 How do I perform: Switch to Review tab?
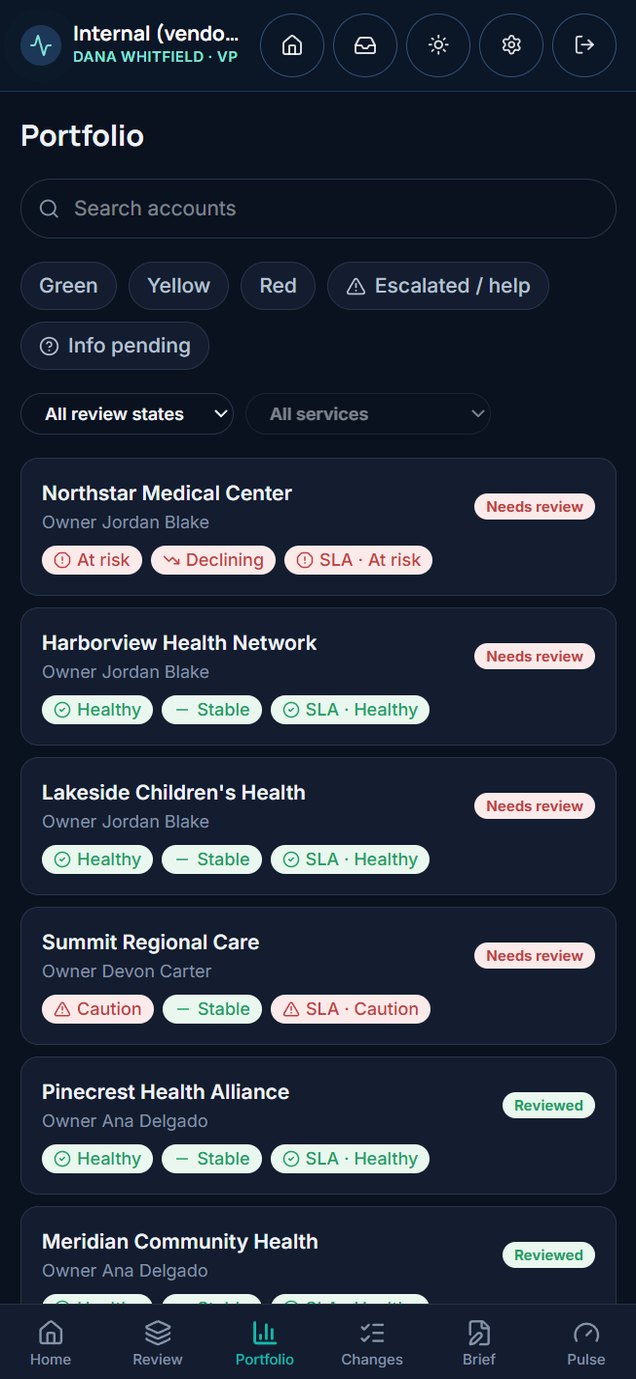click(x=158, y=1342)
